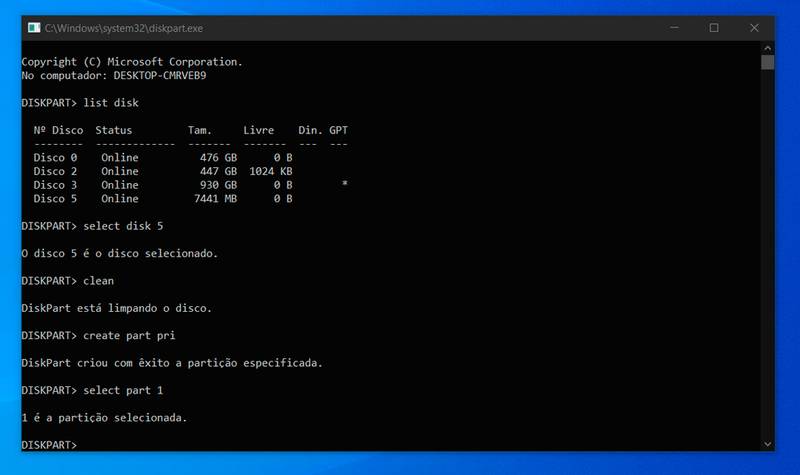Click the 'Status' column header

tap(113, 130)
